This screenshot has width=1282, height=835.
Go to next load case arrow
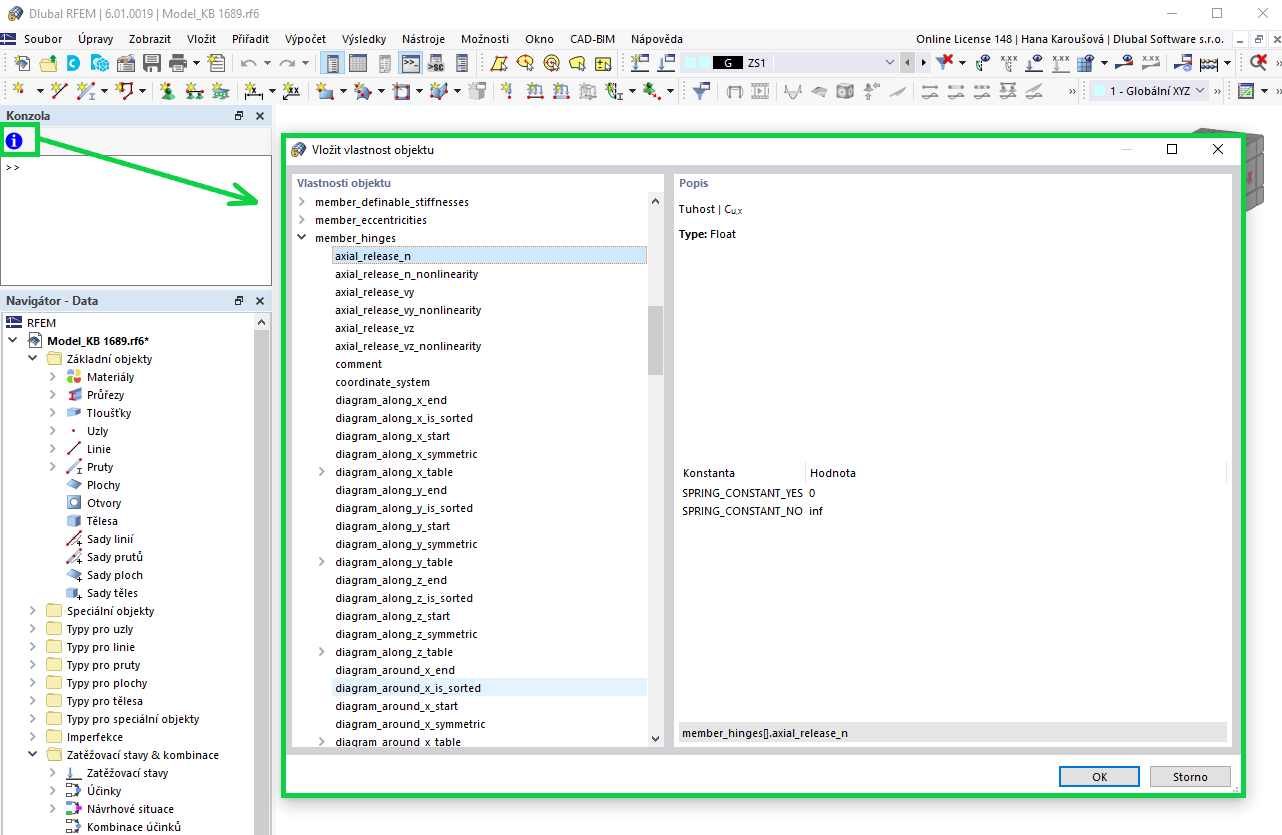923,63
